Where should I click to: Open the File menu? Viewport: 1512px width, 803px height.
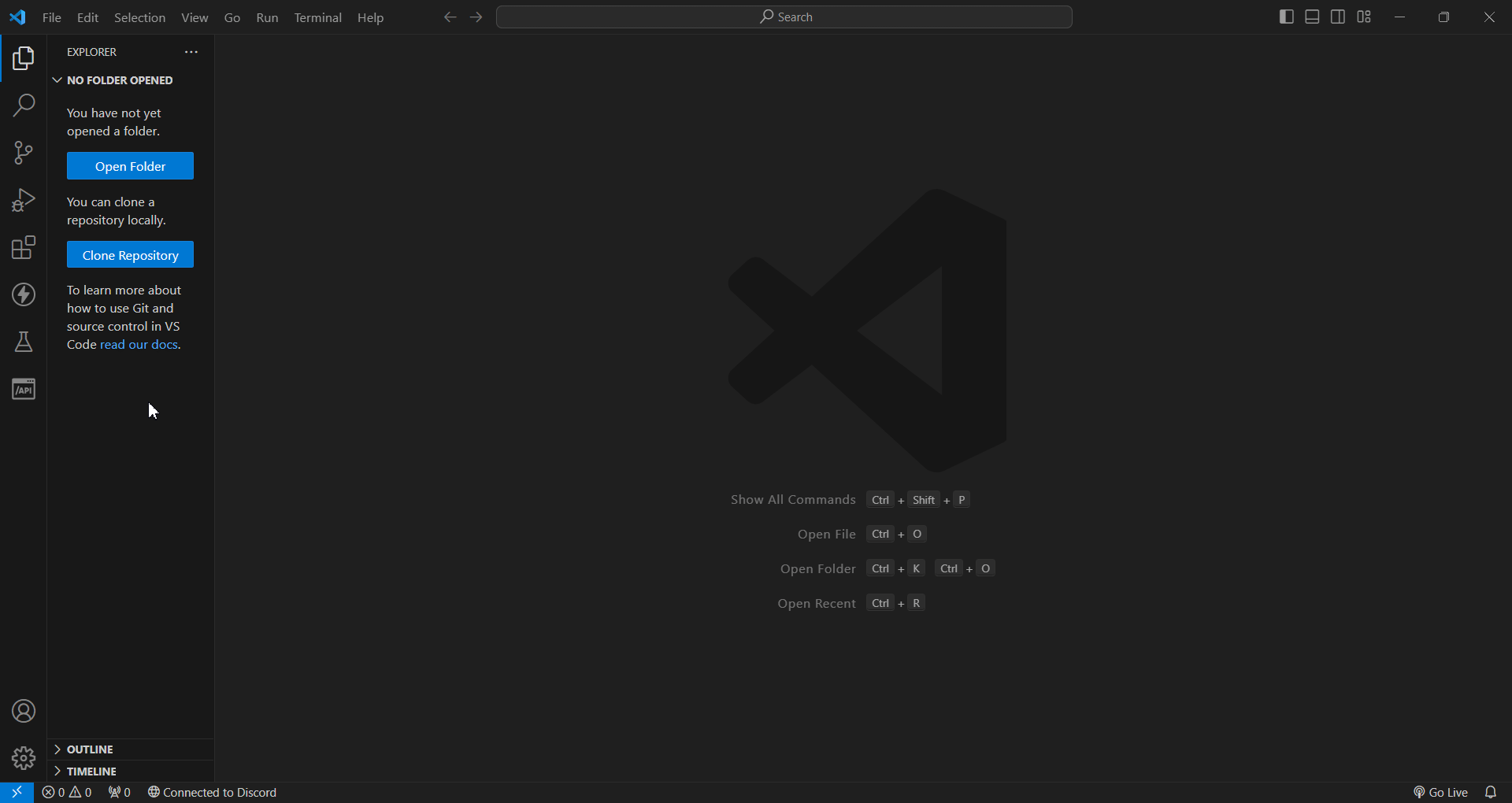52,17
